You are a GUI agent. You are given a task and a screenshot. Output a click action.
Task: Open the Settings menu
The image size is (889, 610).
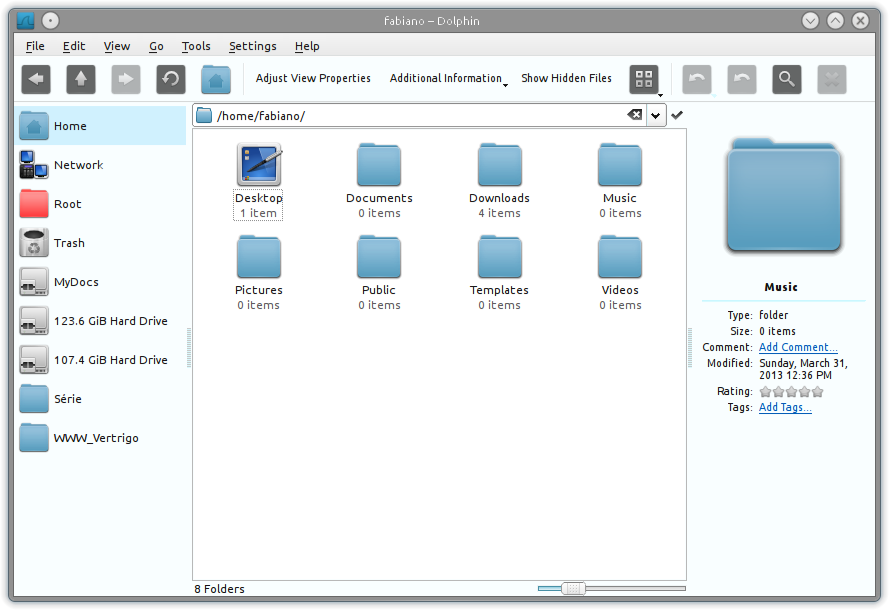tap(253, 46)
